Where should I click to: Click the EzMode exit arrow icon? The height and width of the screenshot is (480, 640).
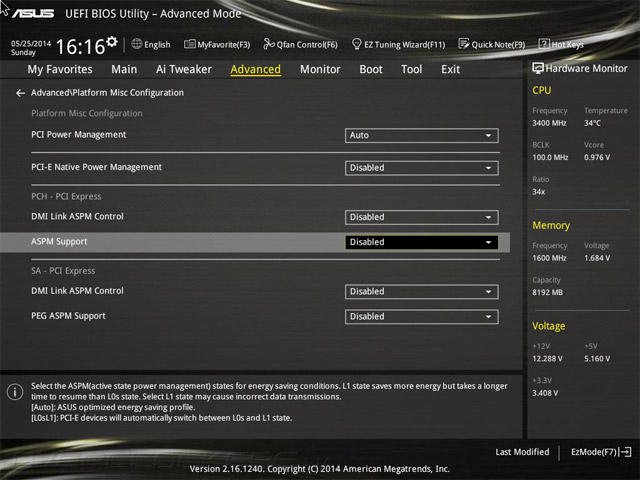point(625,452)
